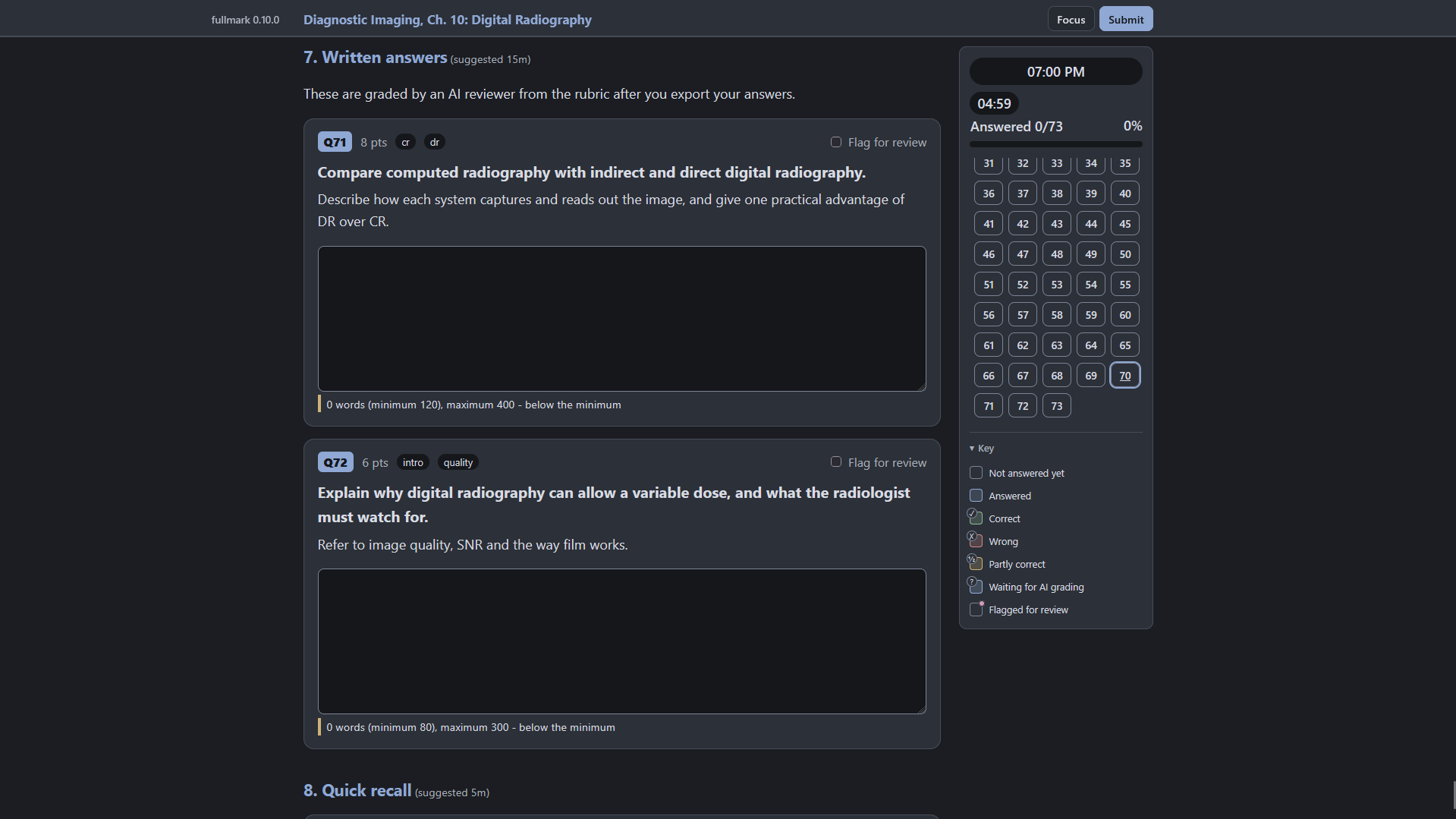The image size is (1456, 819).
Task: Jump to question 71 in the navigator
Action: (x=989, y=405)
